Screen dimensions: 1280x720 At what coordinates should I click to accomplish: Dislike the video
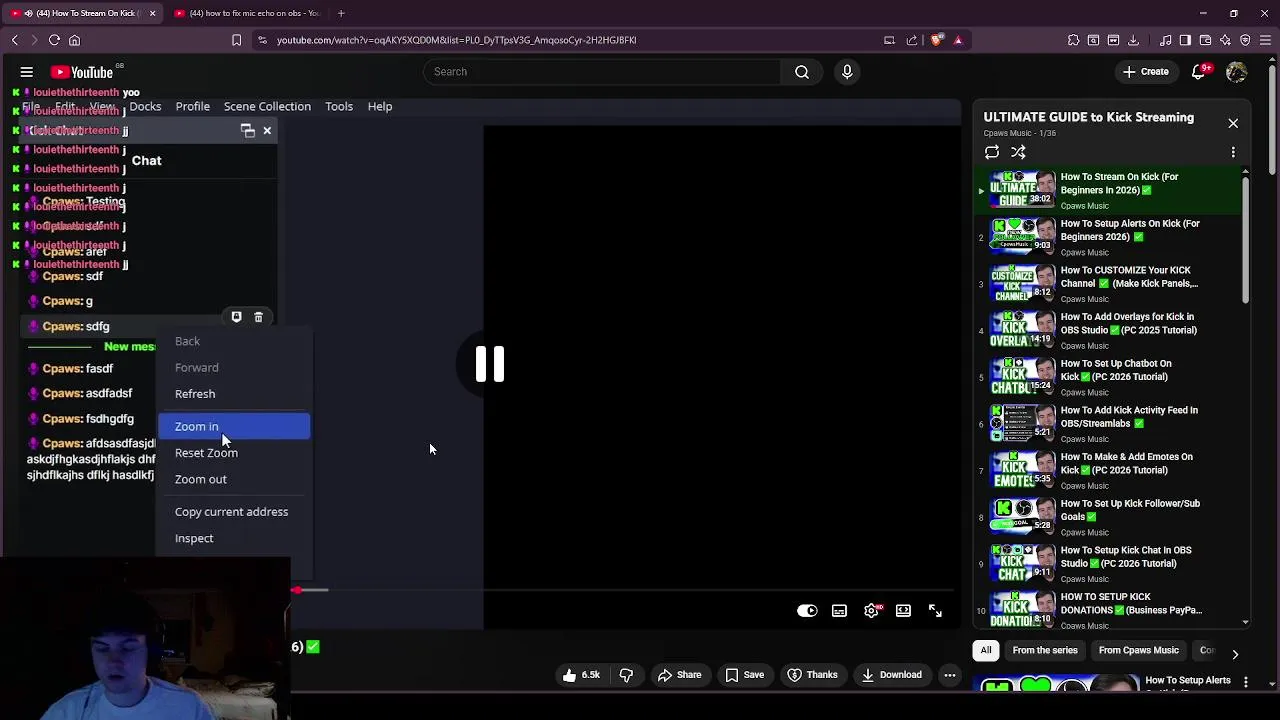click(626, 675)
